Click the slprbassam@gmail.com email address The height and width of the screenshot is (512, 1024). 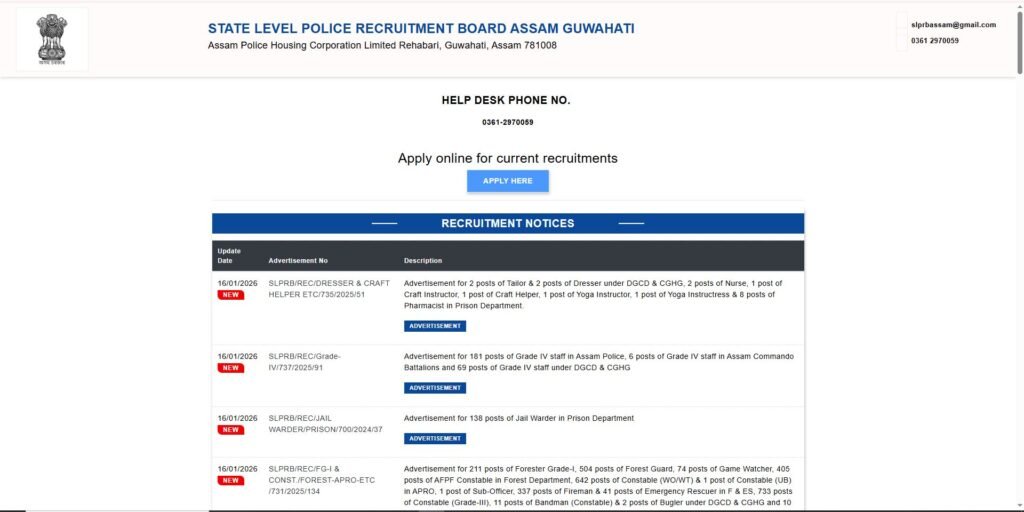point(953,25)
